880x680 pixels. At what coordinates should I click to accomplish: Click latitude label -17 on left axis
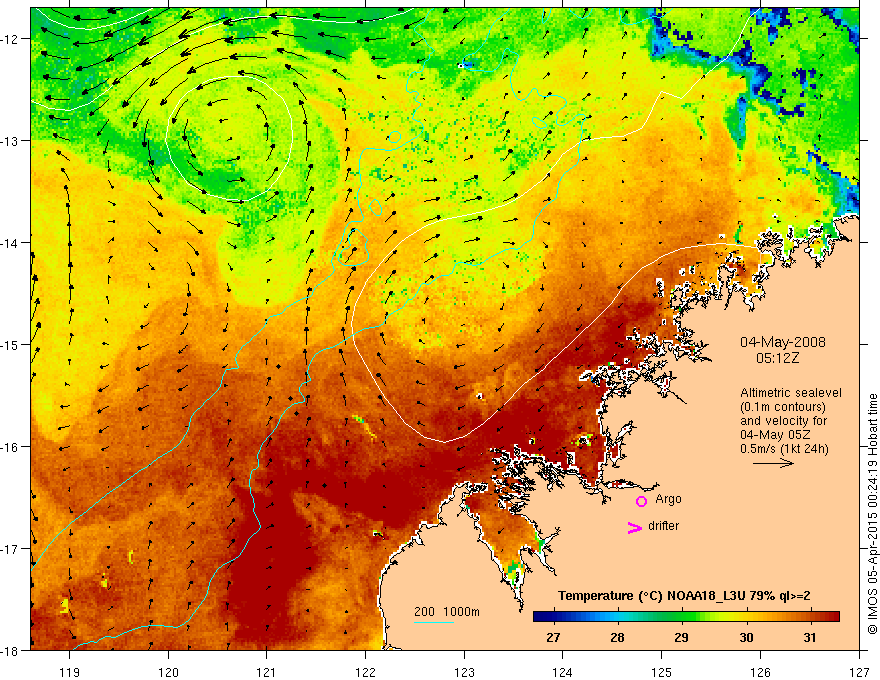10,549
